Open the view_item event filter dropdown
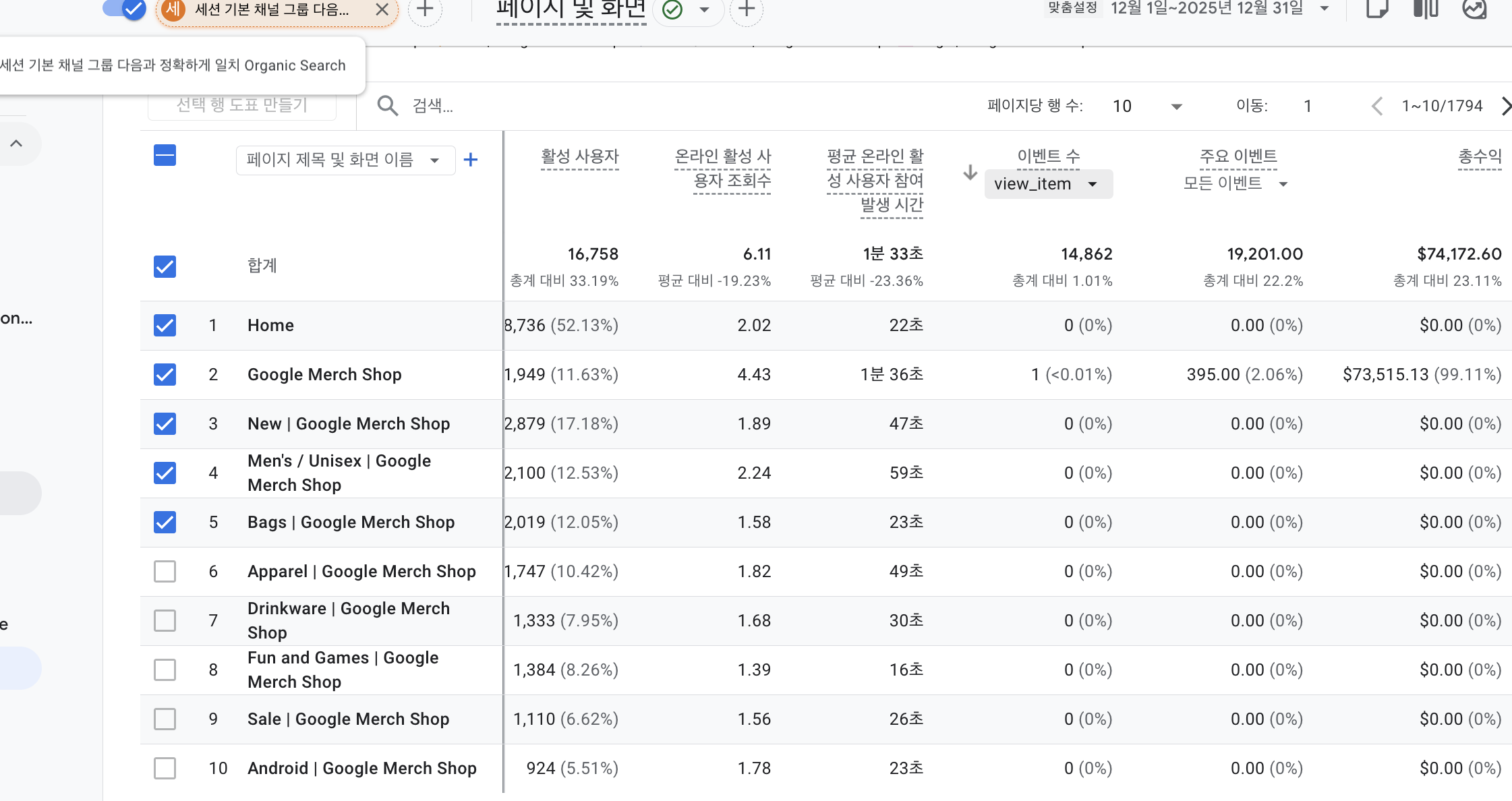The height and width of the screenshot is (801, 1512). pos(1048,184)
